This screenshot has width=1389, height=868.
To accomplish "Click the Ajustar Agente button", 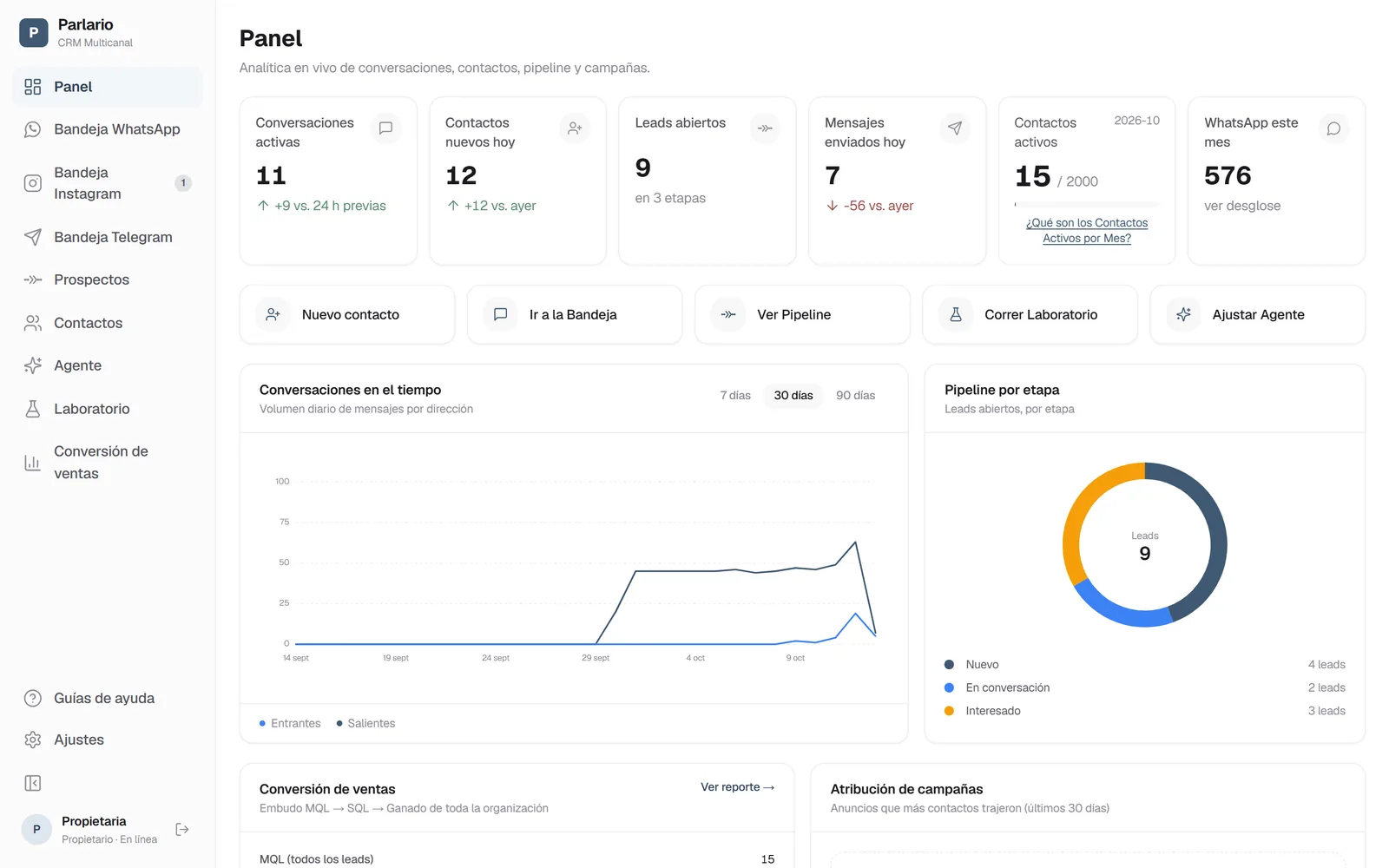I will pos(1258,315).
